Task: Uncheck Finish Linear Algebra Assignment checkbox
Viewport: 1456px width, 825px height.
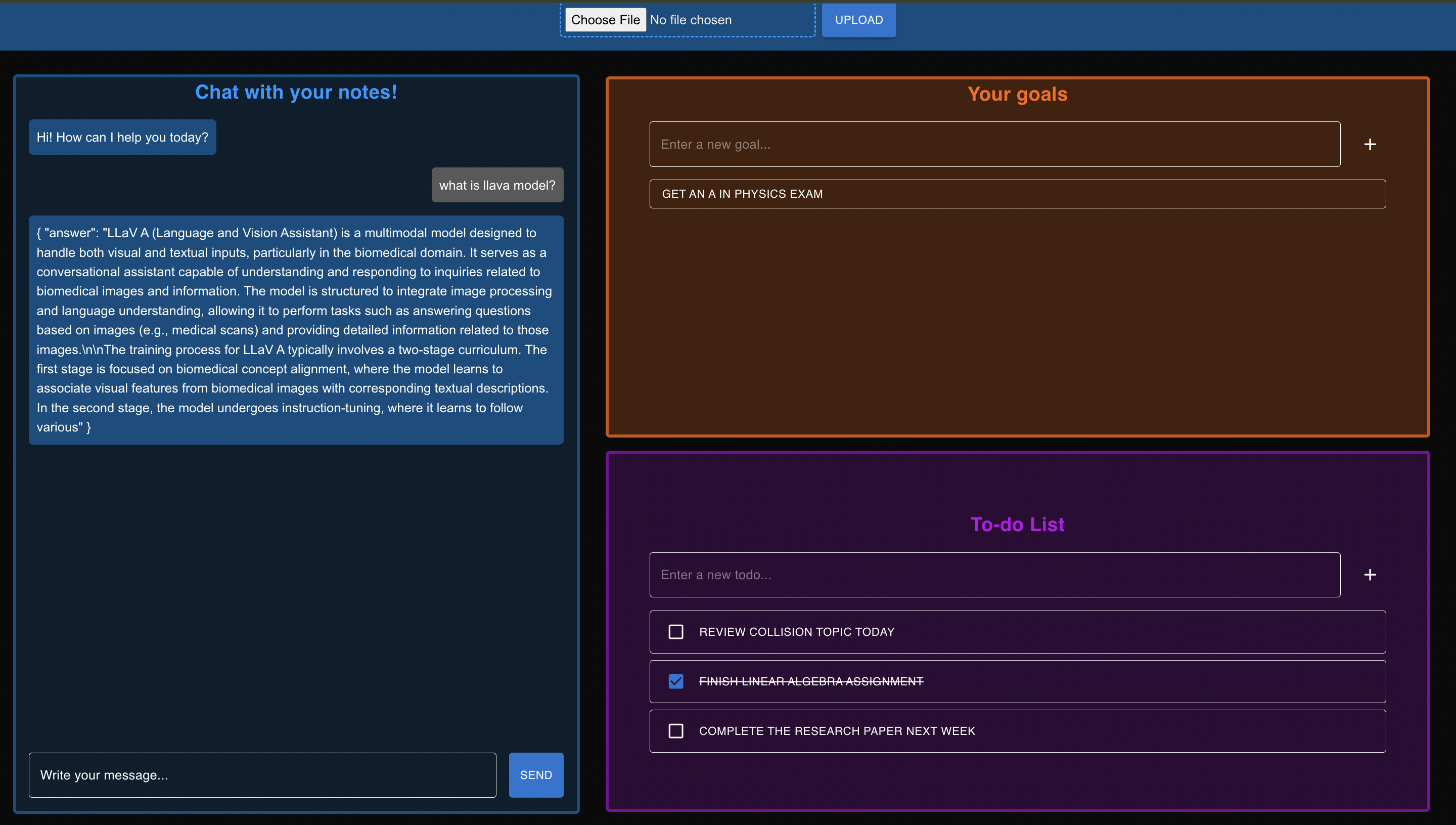Action: (x=675, y=681)
